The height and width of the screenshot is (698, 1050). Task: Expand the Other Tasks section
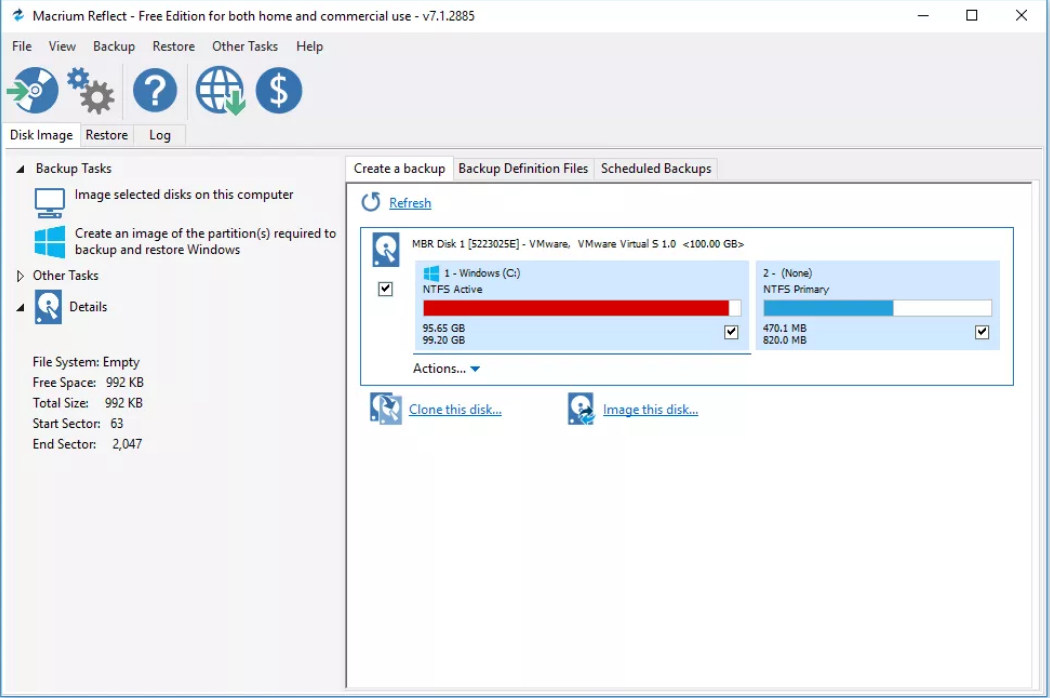point(20,276)
